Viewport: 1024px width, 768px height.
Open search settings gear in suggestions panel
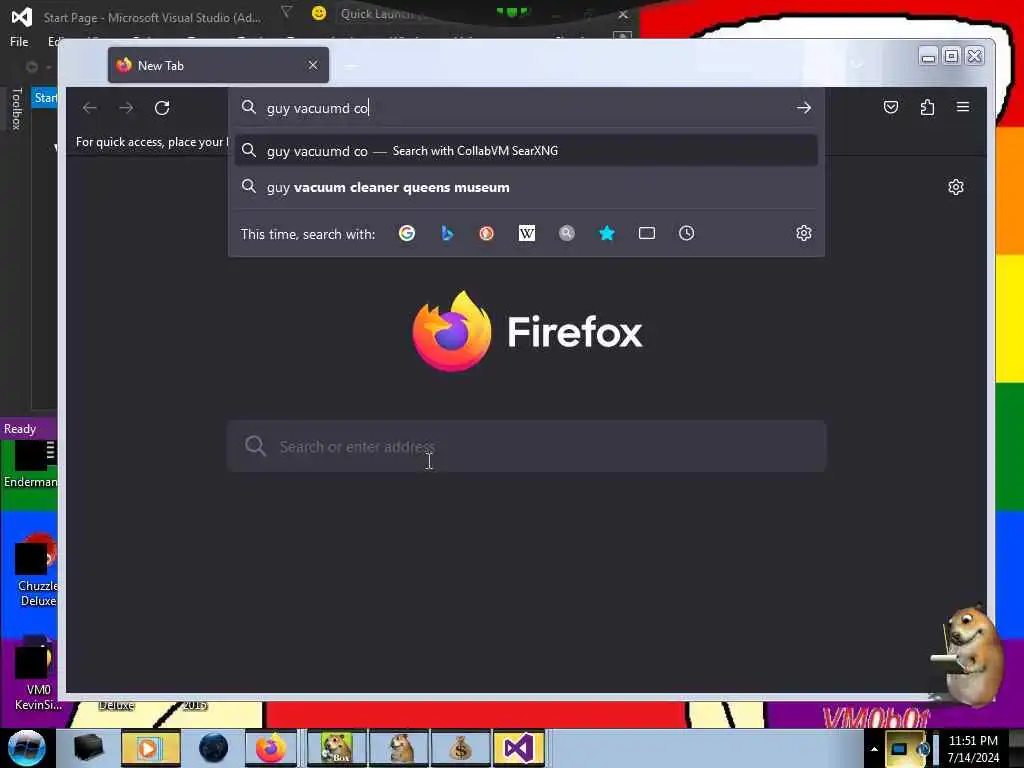[804, 233]
